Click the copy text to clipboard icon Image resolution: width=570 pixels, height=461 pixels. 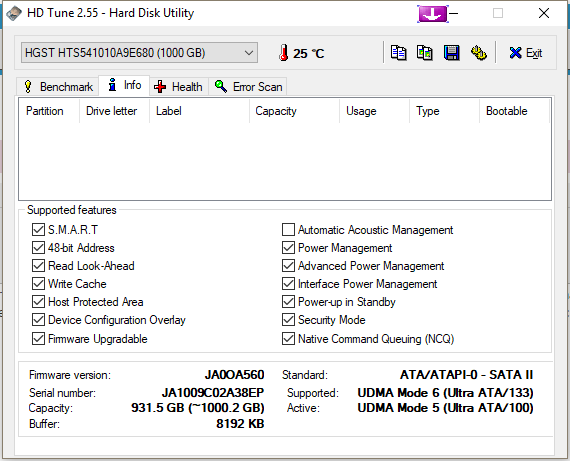coord(398,53)
